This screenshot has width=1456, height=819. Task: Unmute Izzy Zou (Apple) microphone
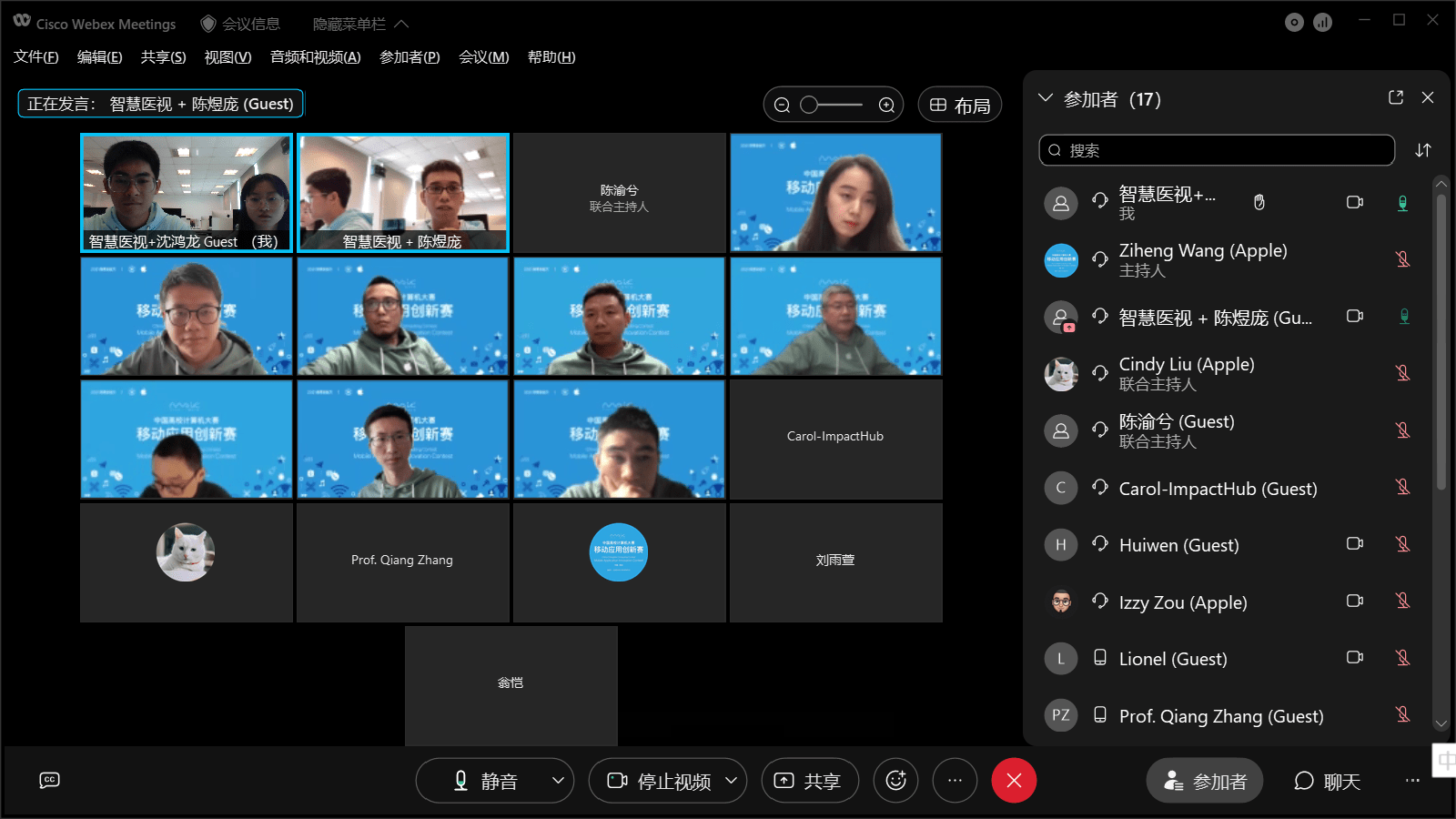1403,601
